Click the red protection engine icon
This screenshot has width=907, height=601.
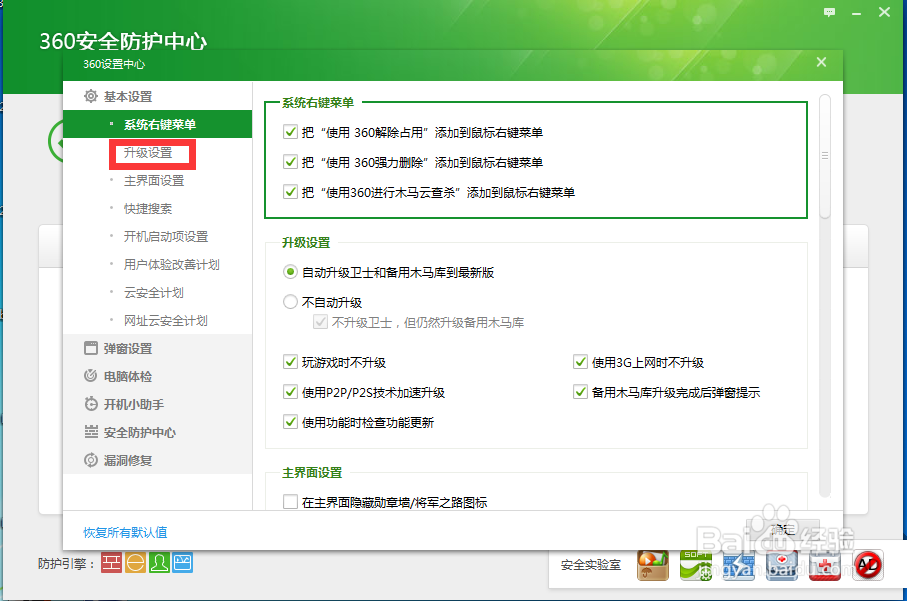coord(112,562)
